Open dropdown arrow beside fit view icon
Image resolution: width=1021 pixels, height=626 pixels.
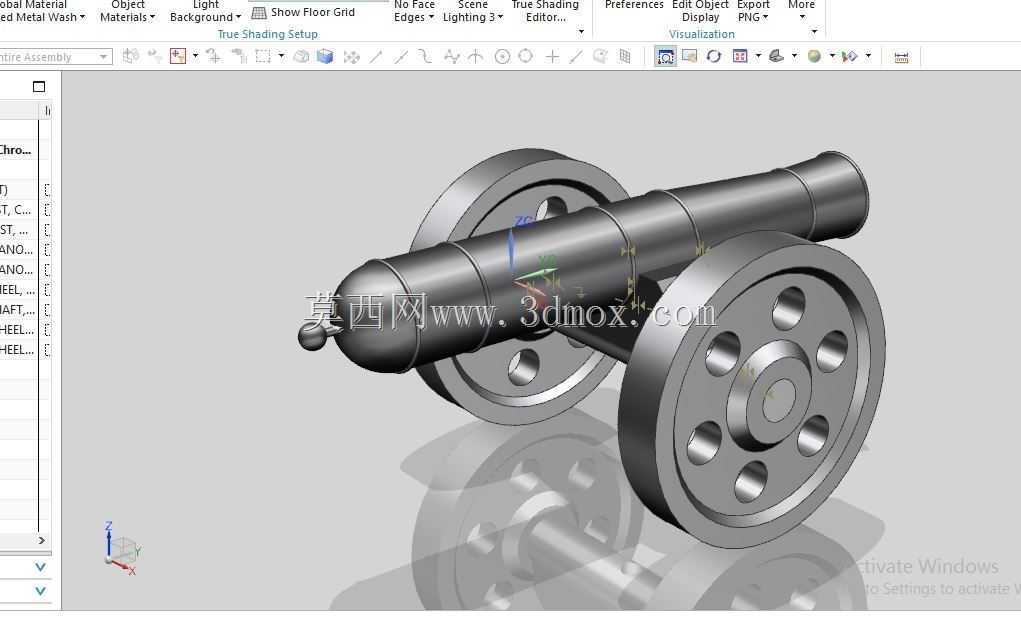tap(758, 57)
